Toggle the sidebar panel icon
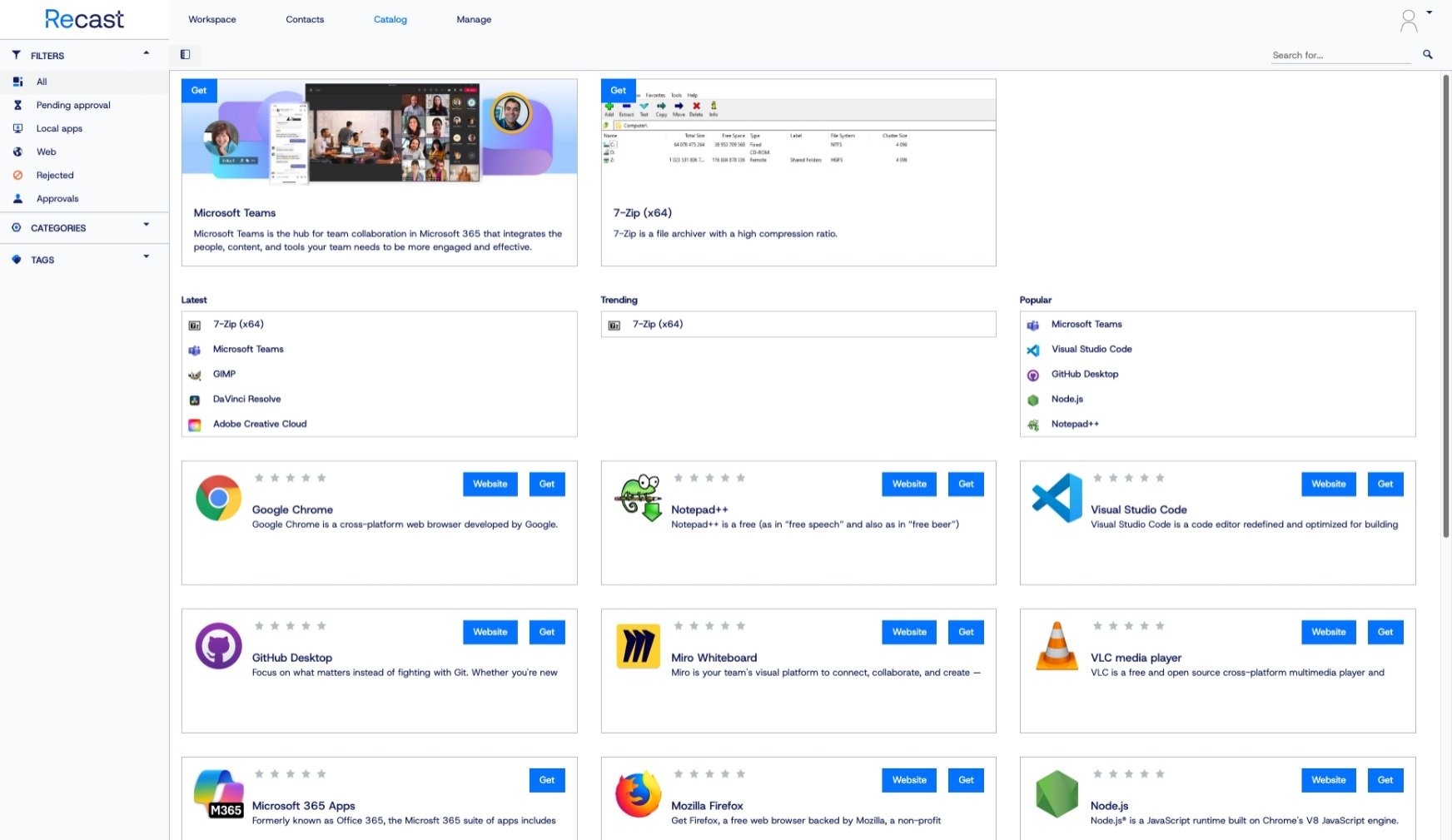The height and width of the screenshot is (840, 1452). (185, 55)
